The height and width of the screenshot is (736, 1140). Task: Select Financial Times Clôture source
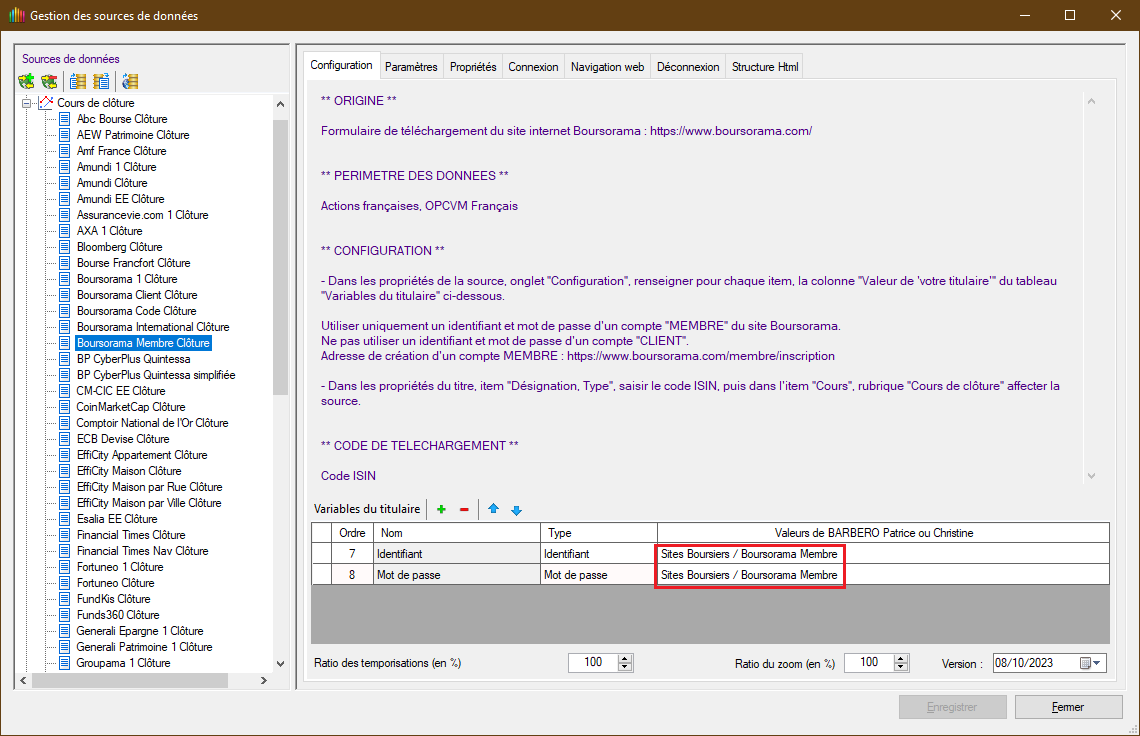[131, 535]
